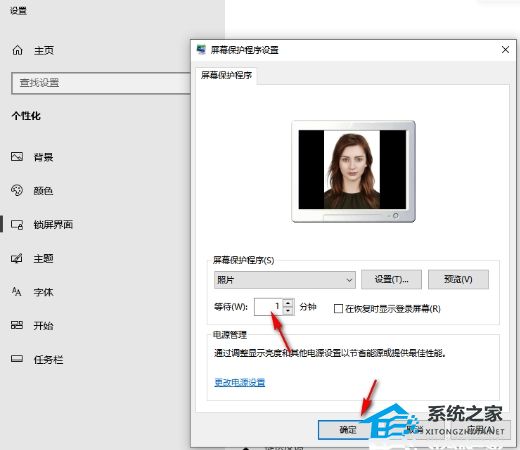Select the 锁屏界面 lock screen icon
The height and width of the screenshot is (450, 520).
click(x=17, y=224)
